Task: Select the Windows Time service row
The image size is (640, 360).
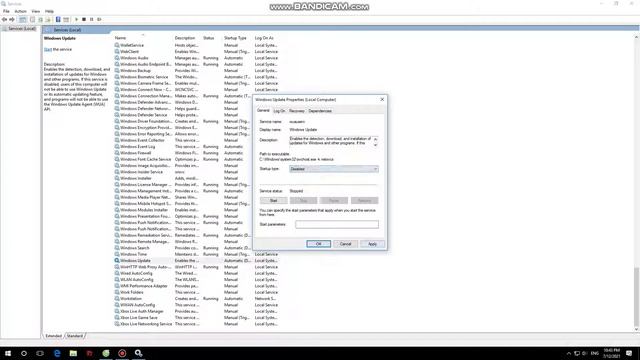Action: coord(196,254)
